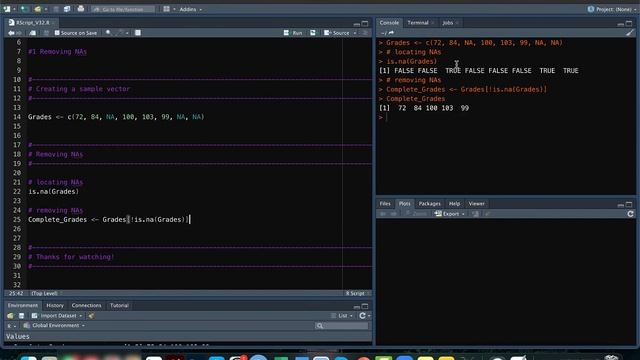Click the Grades vector assignment on line 14
Screen dimensions: 640x360
(x=116, y=117)
